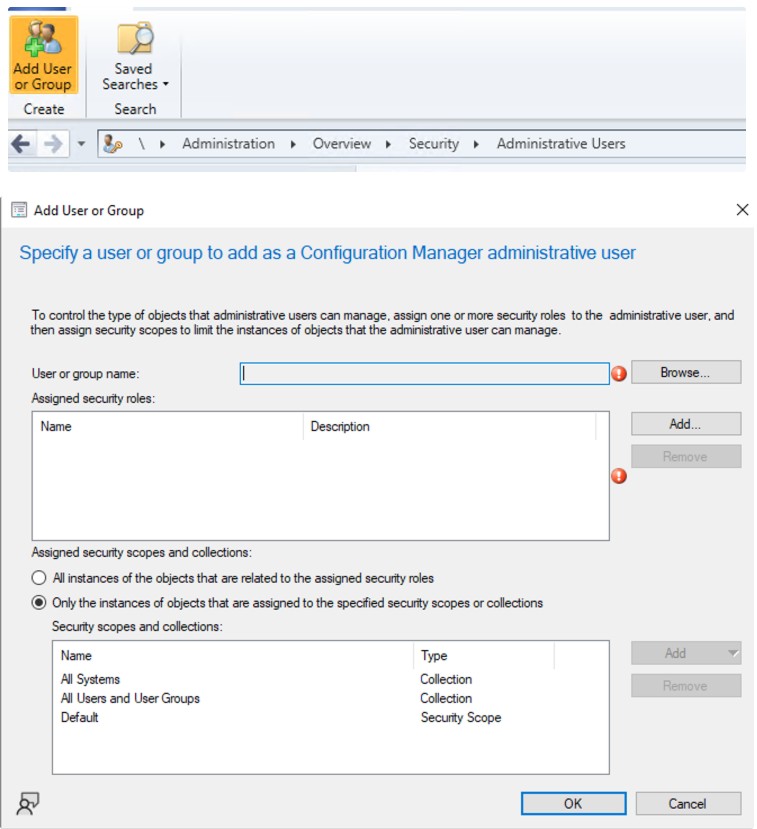Image resolution: width=757 pixels, height=829 pixels.
Task: Click the forward navigation arrow
Action: tap(52, 144)
